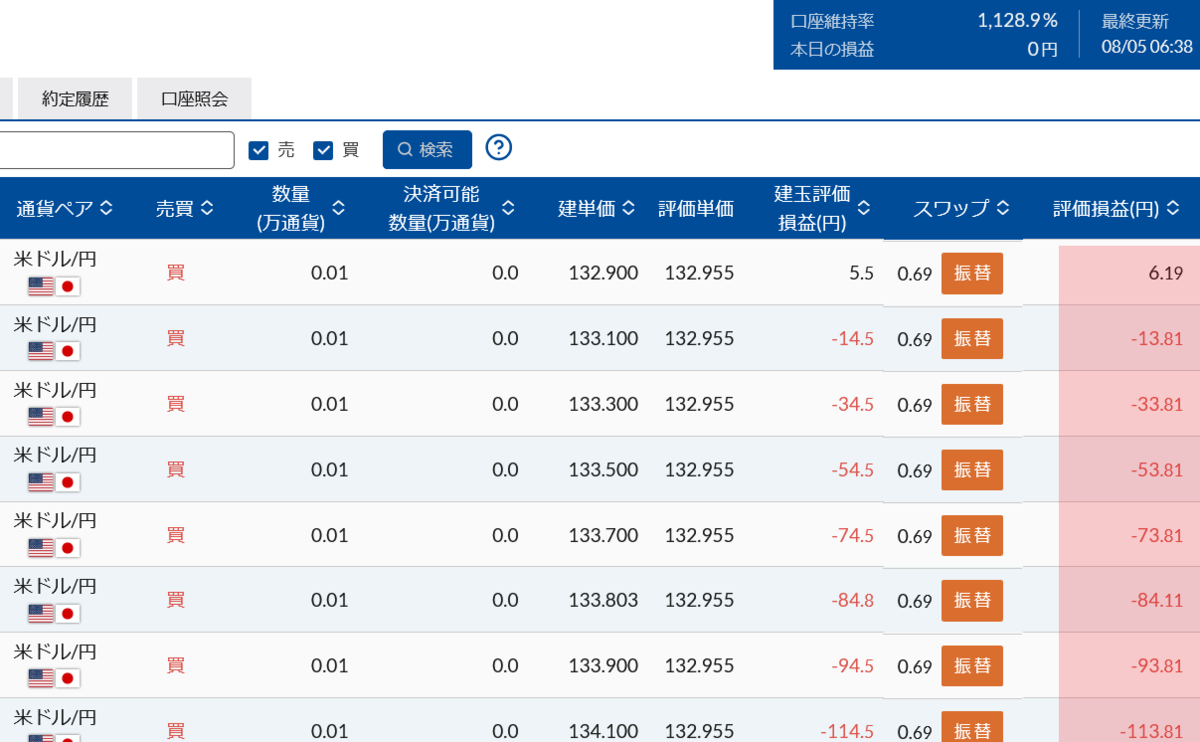The image size is (1200, 742).
Task: Click 振替 for the 132.900 position
Action: click(x=972, y=273)
